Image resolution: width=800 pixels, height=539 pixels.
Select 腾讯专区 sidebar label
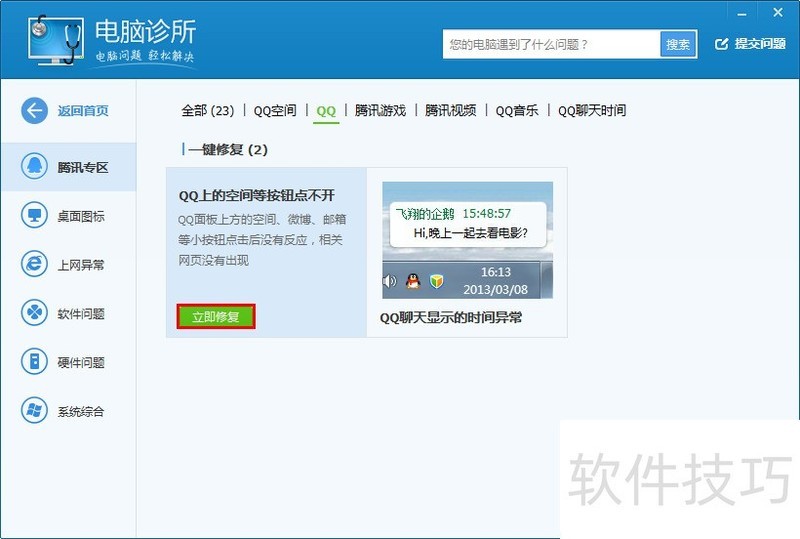coord(83,167)
